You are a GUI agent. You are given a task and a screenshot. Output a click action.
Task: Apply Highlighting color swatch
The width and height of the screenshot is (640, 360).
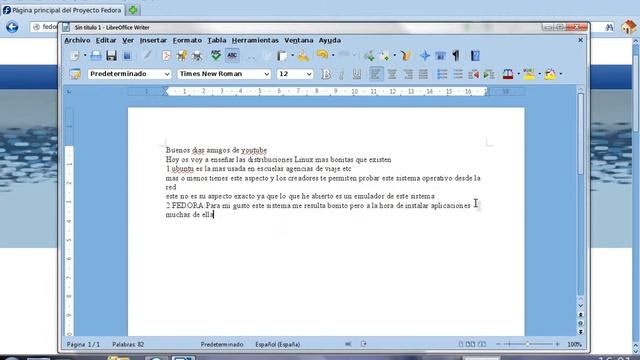click(529, 74)
